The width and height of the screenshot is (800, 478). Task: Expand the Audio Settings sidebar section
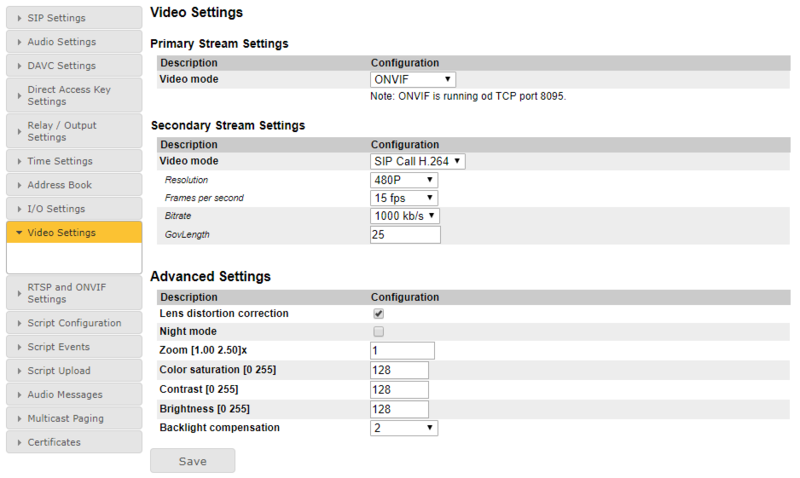coord(74,42)
